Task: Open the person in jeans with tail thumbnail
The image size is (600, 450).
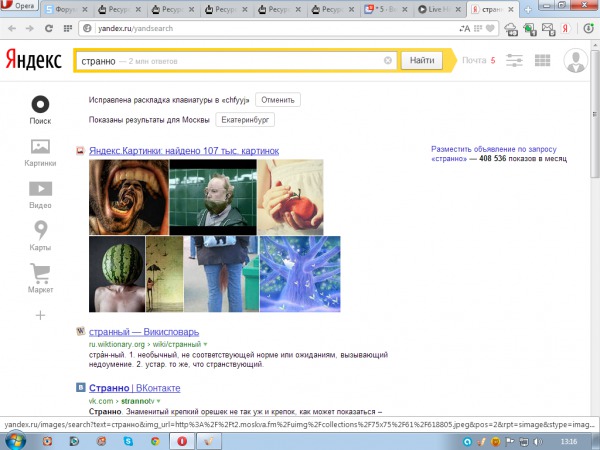Action: (x=221, y=274)
